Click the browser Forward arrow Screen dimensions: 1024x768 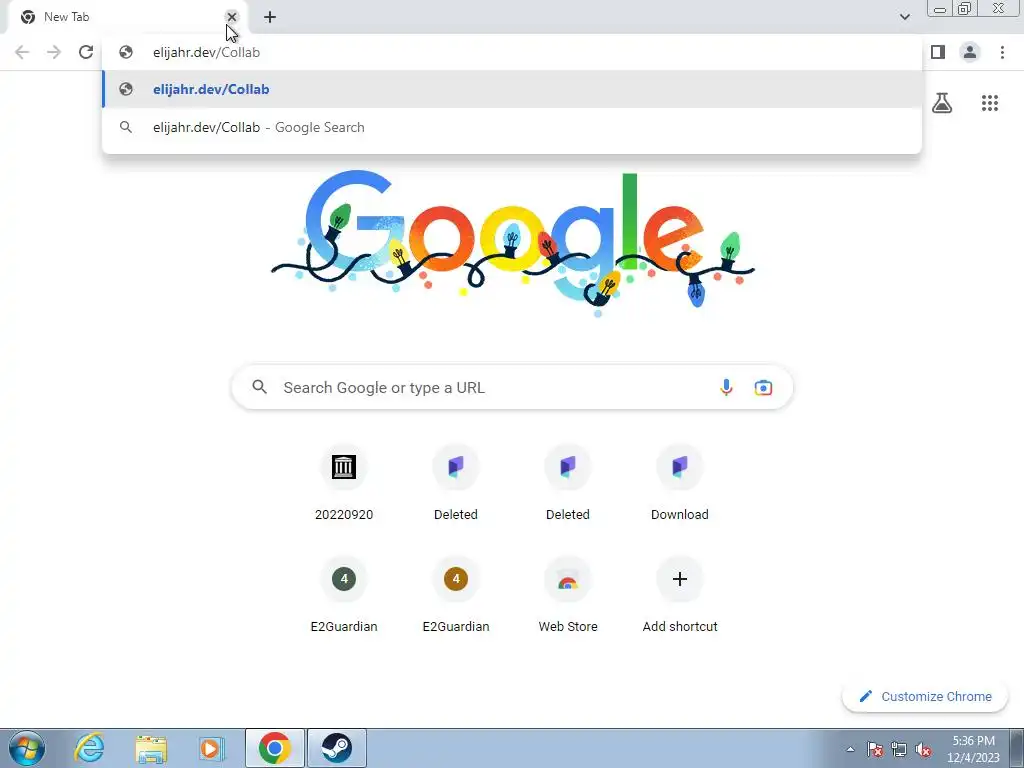pyautogui.click(x=54, y=52)
